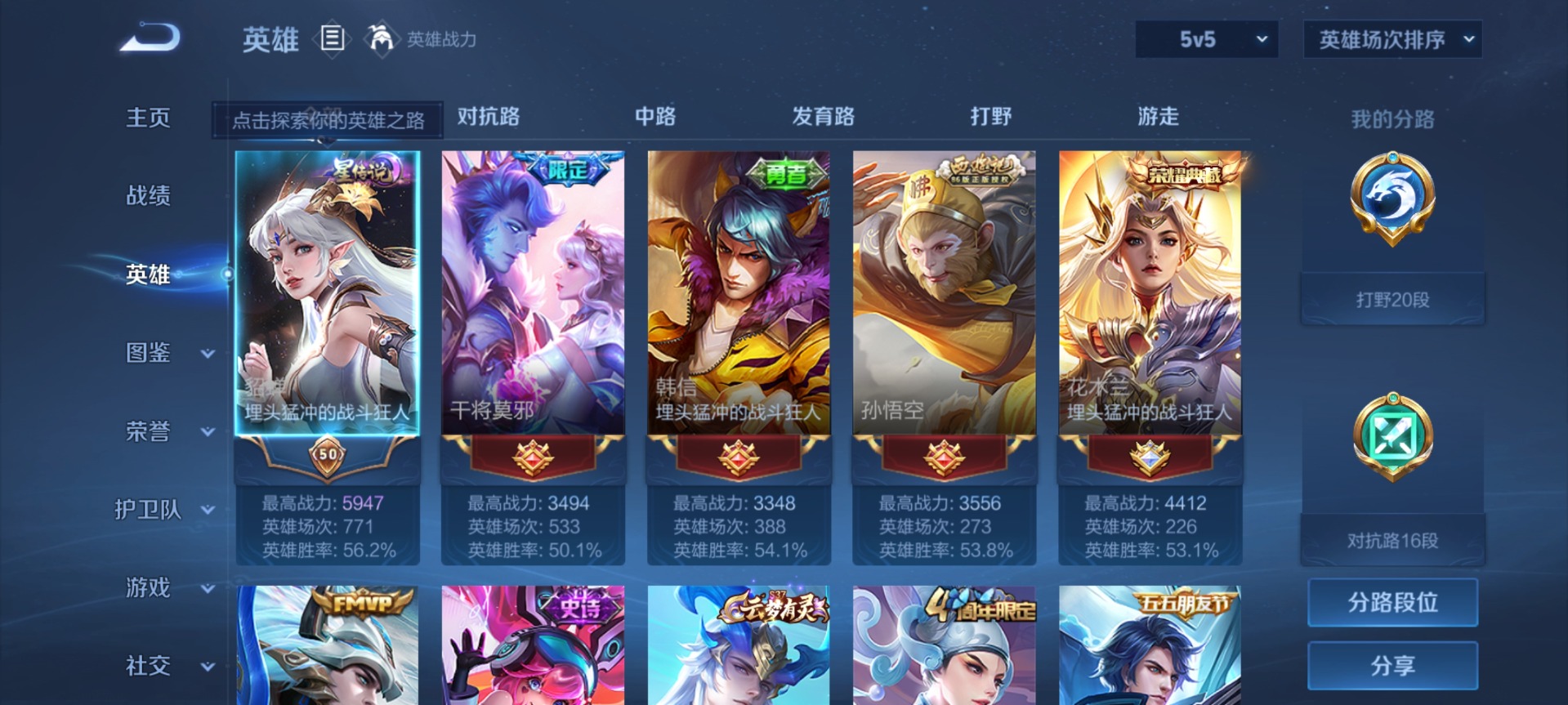Expand the 护卫队 sidebar section
1568x705 pixels.
163,510
